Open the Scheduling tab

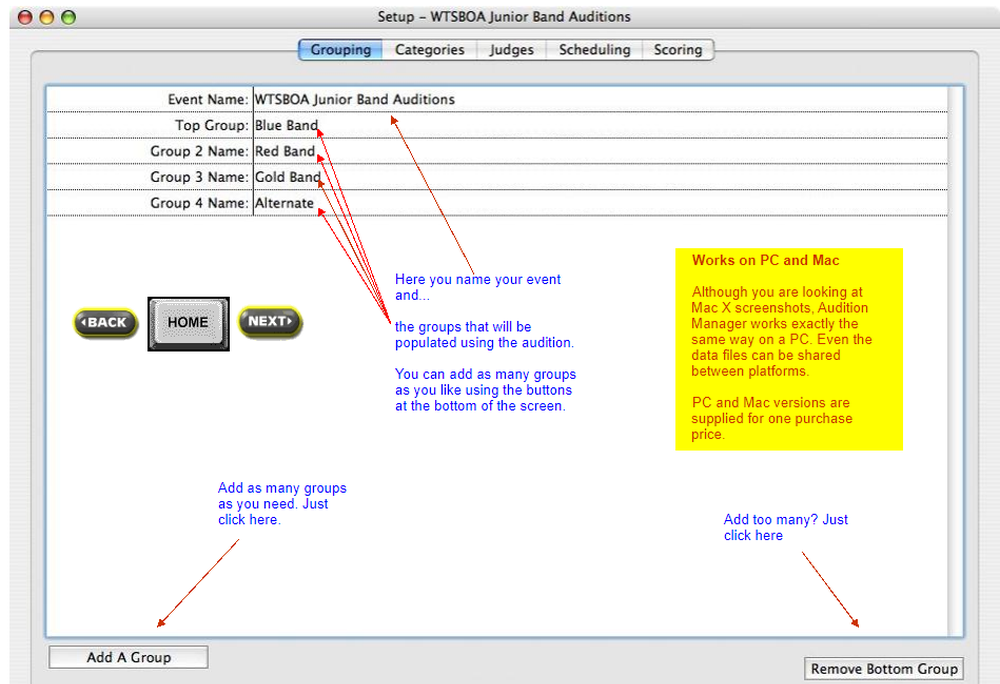point(594,49)
